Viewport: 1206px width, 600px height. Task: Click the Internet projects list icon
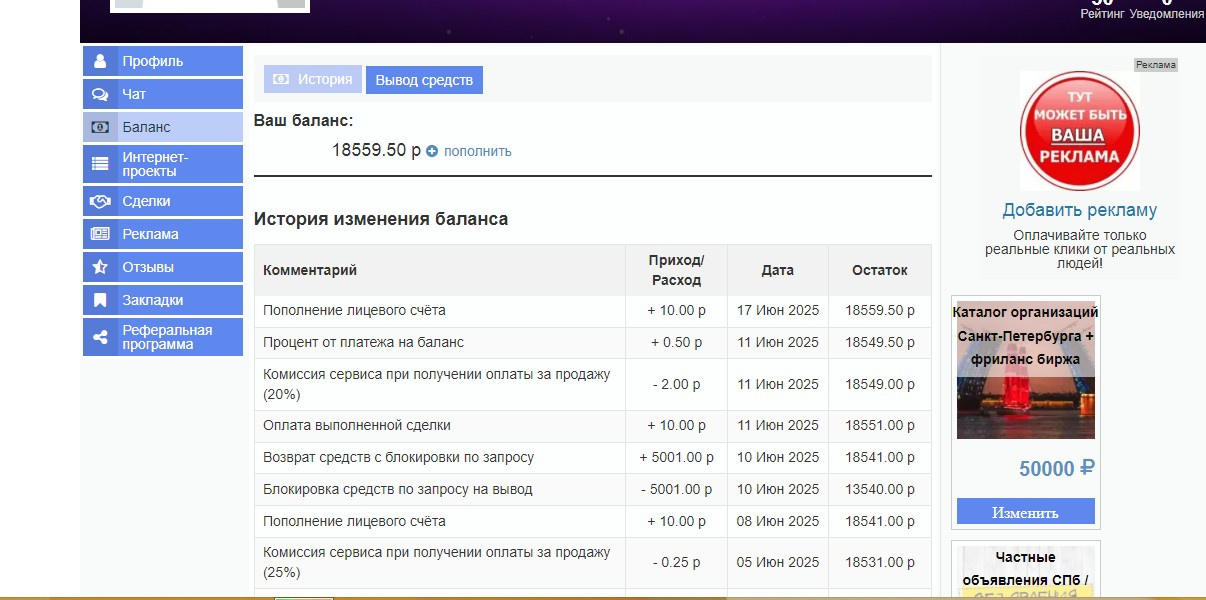(100, 164)
